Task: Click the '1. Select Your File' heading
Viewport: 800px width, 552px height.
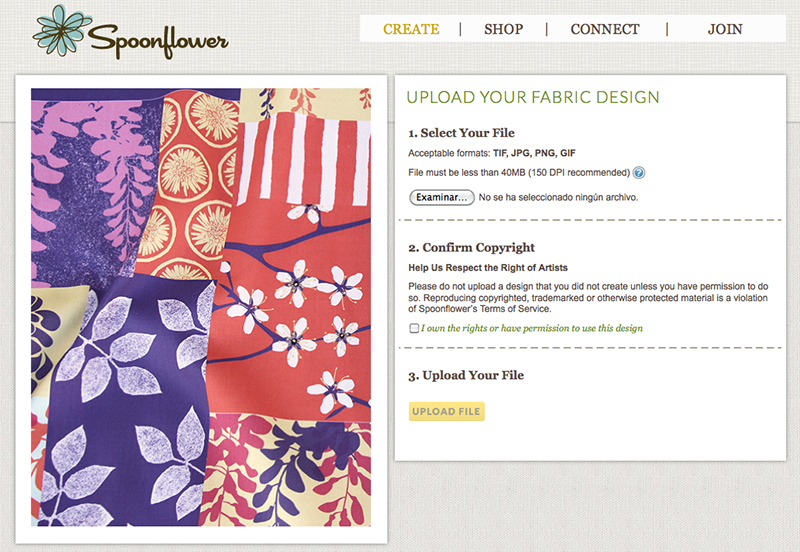Action: tap(461, 133)
